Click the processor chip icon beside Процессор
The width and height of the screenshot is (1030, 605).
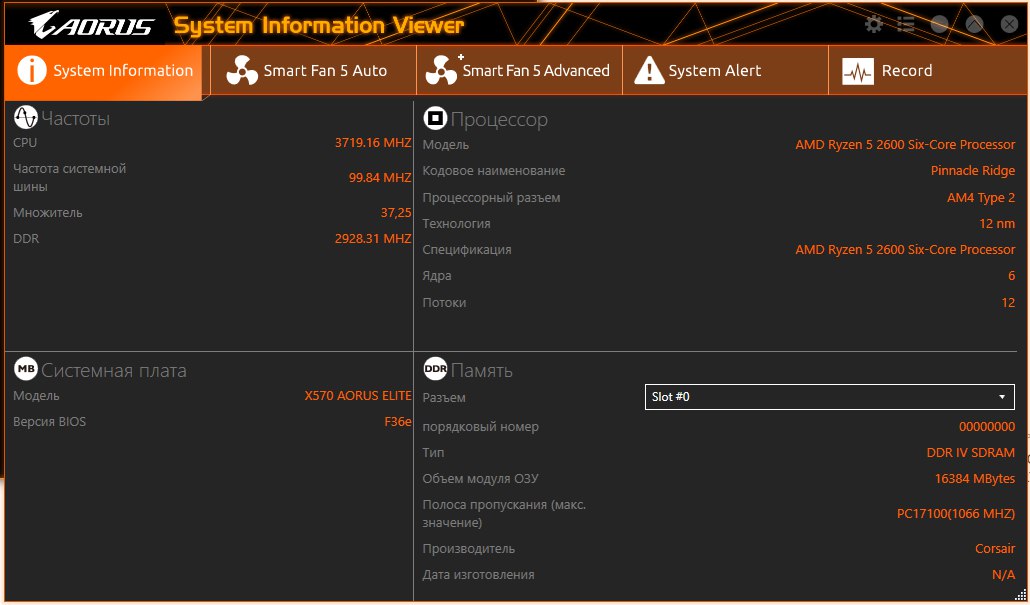click(435, 118)
